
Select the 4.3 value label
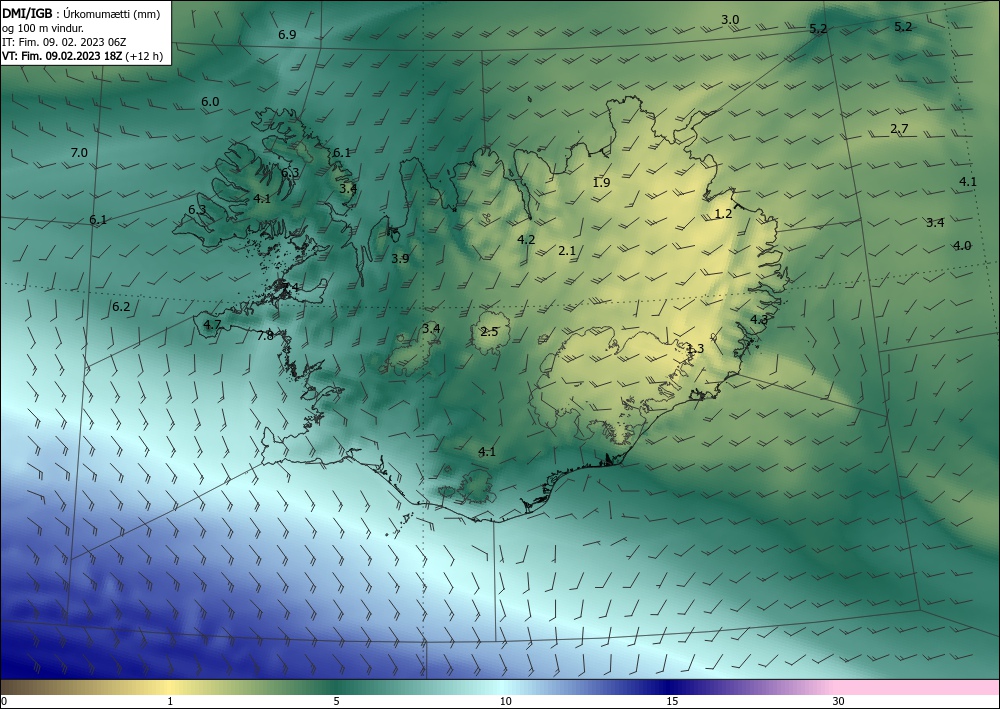click(x=759, y=319)
